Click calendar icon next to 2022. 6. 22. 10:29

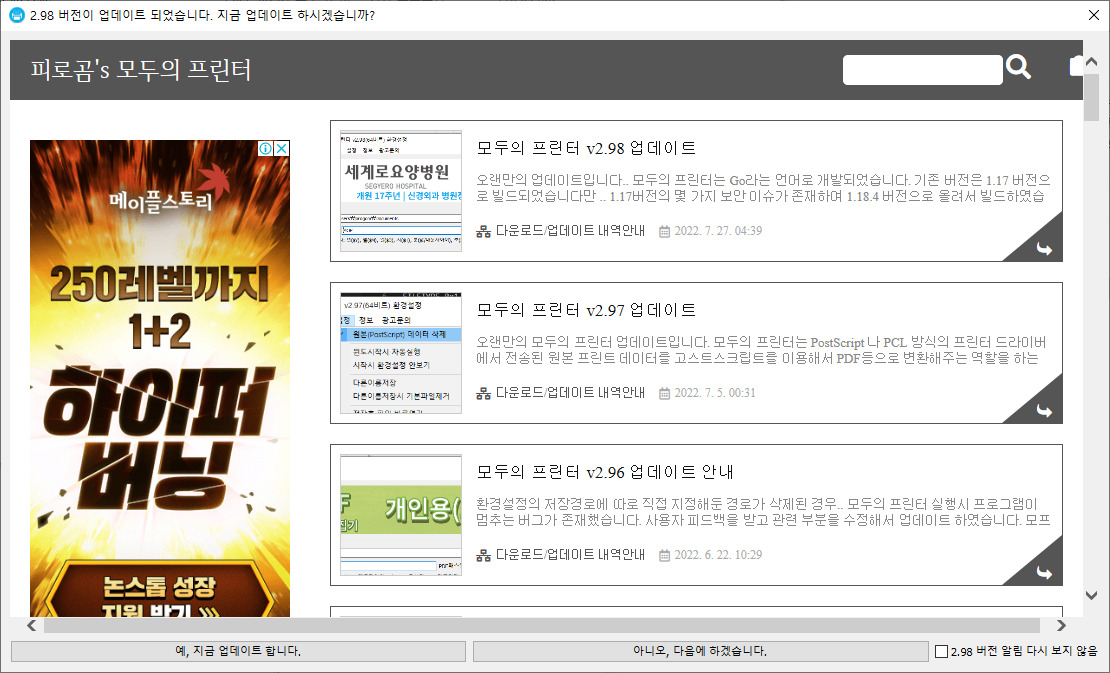pos(664,556)
